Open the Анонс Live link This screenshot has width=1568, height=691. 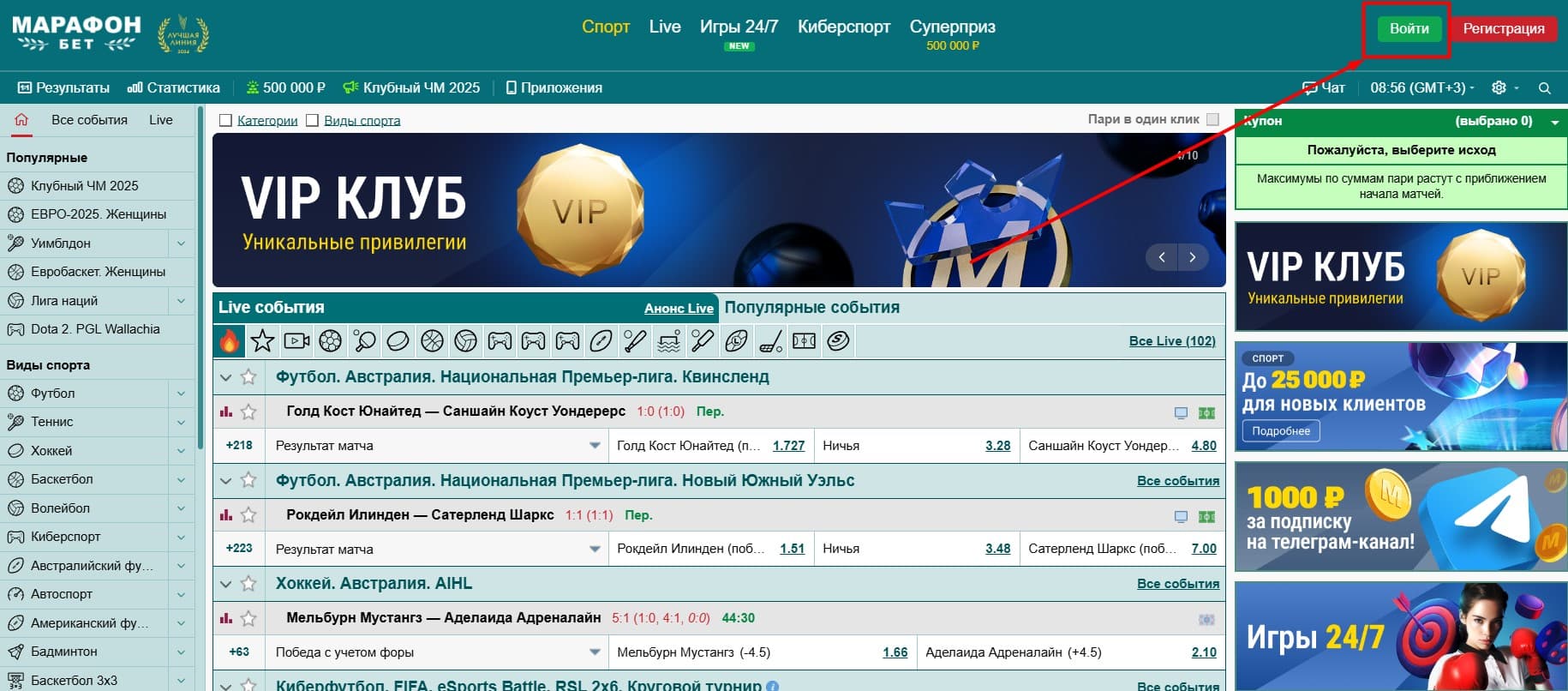click(679, 309)
